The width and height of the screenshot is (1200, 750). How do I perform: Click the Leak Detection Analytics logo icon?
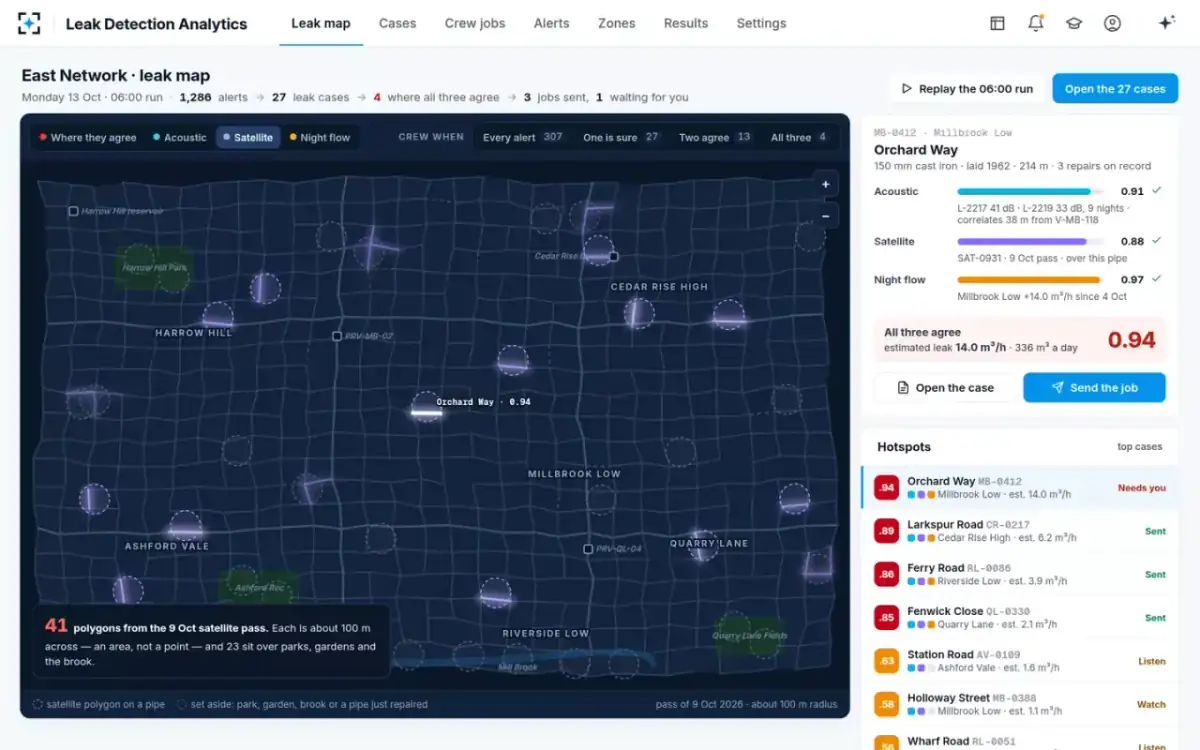pos(30,23)
